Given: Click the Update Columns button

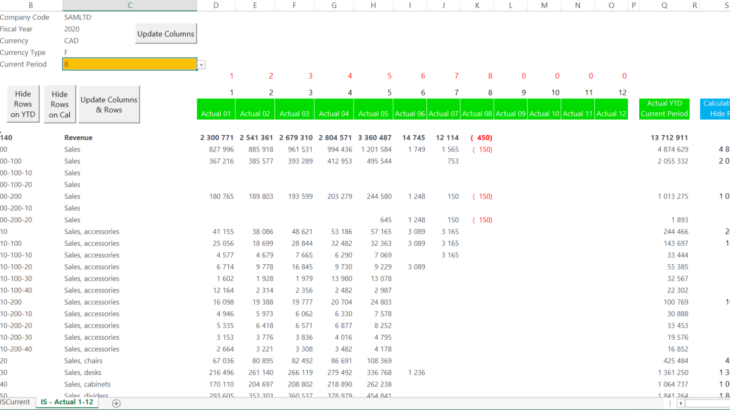Looking at the screenshot, I should [166, 34].
